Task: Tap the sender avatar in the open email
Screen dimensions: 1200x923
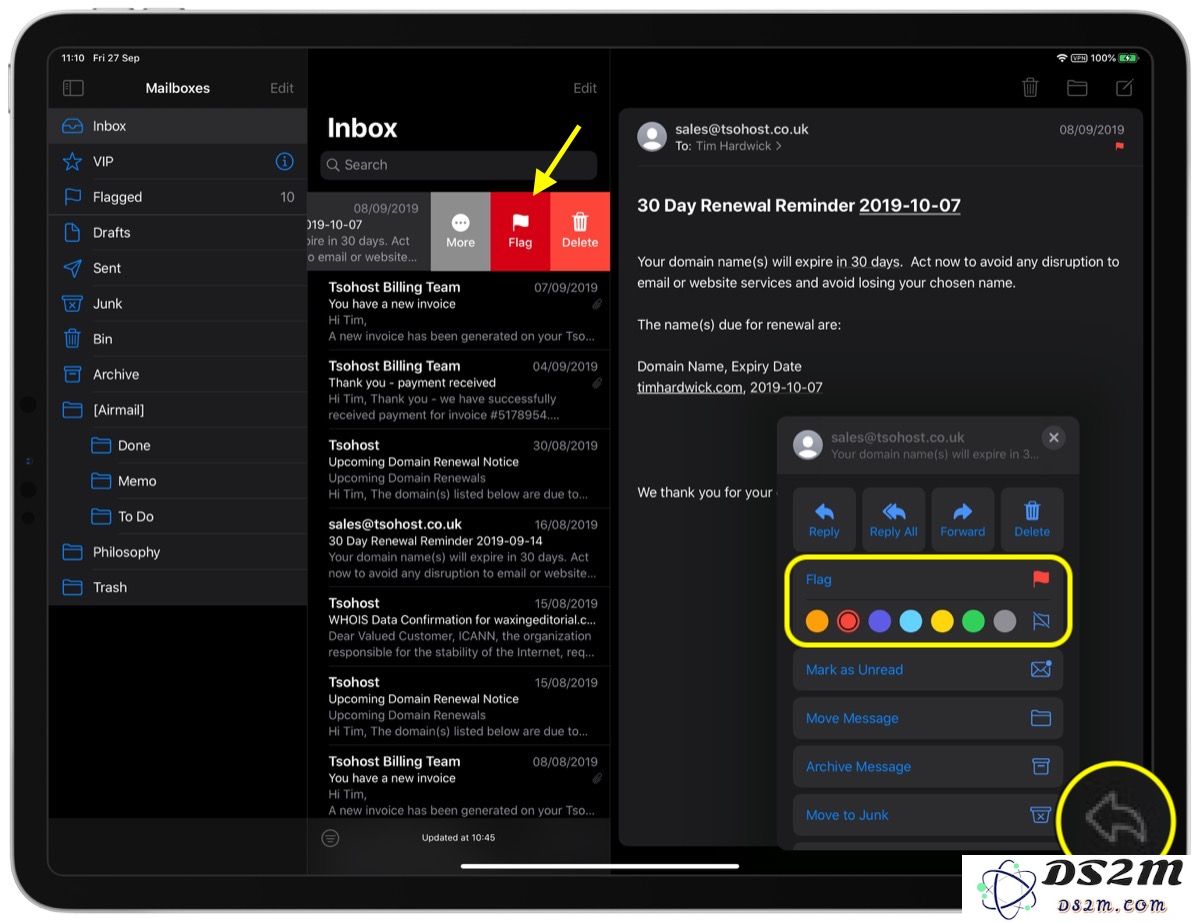Action: (x=652, y=137)
